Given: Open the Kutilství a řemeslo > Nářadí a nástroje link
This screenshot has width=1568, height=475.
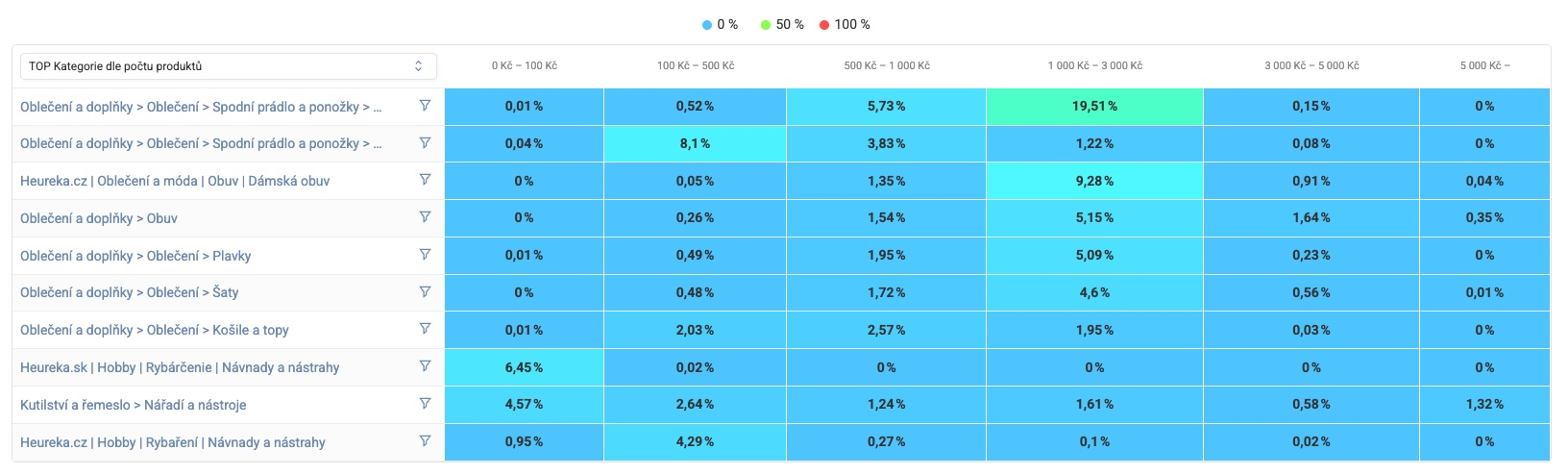Looking at the screenshot, I should pos(133,405).
